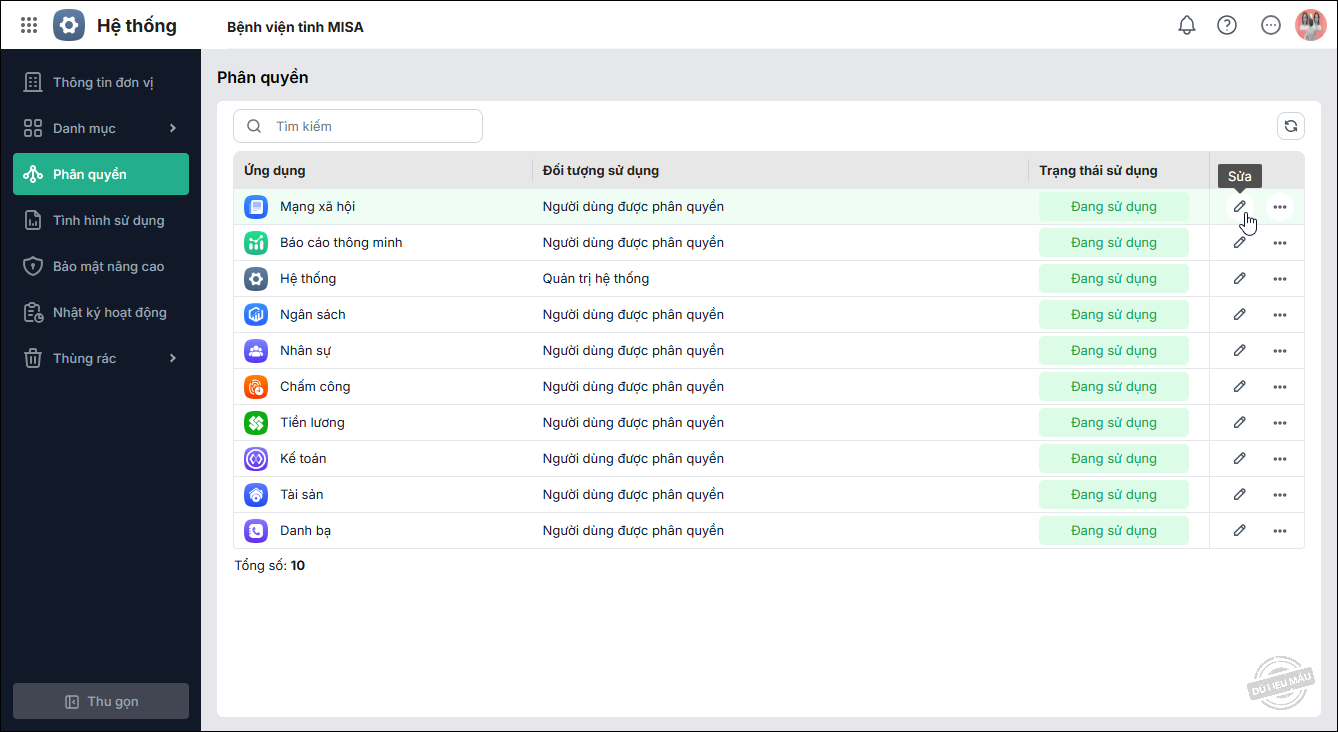This screenshot has height=732, width=1338.
Task: Edit permissions for the Kế toán row
Action: pyautogui.click(x=1240, y=459)
